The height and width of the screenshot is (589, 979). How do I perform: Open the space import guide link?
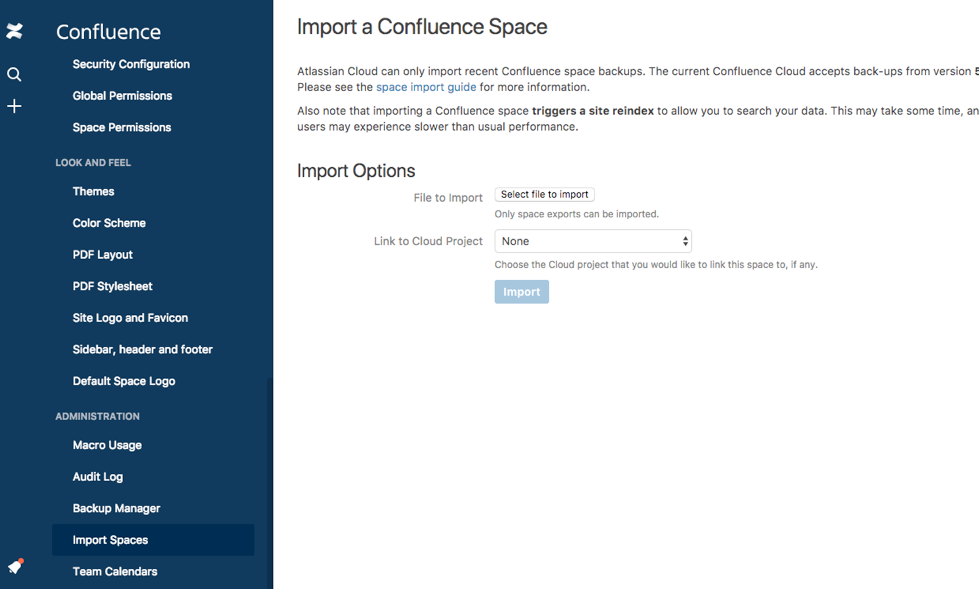[426, 87]
